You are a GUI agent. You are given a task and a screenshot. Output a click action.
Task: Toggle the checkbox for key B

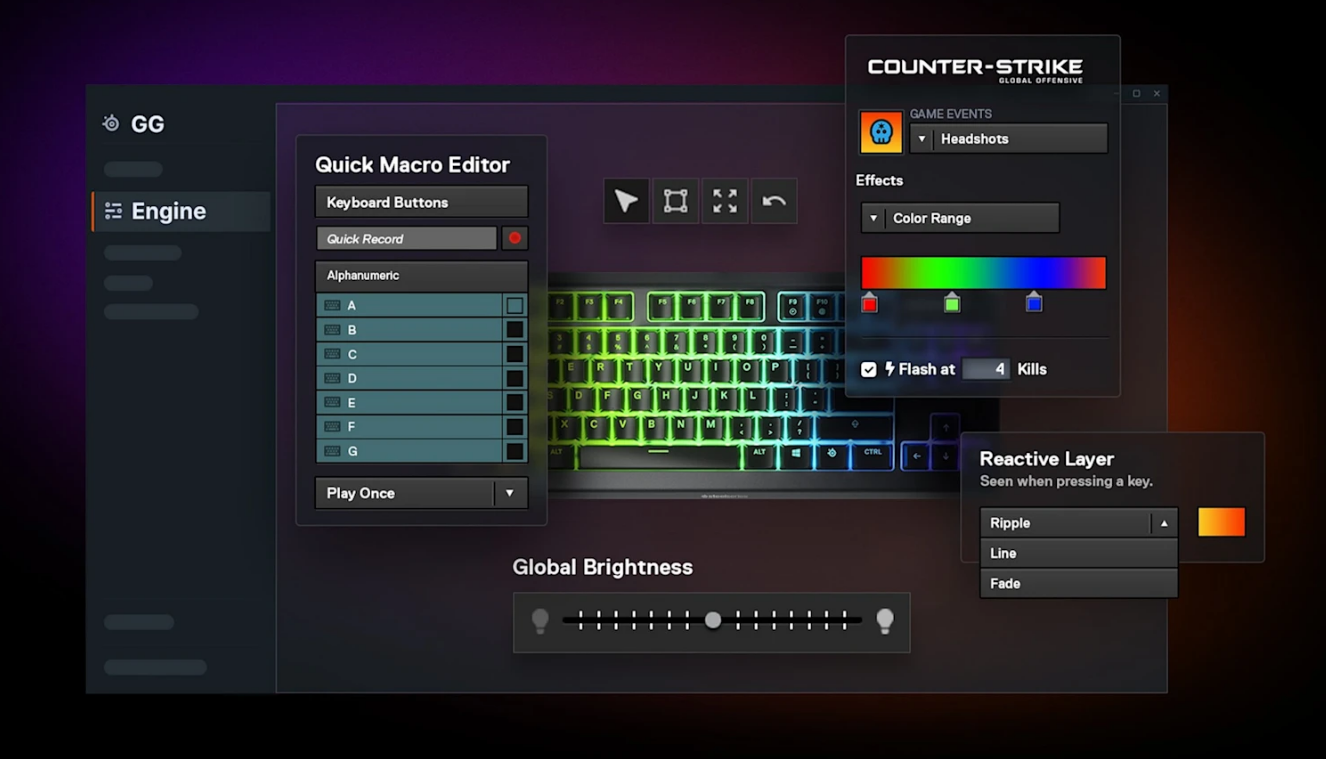(x=514, y=329)
